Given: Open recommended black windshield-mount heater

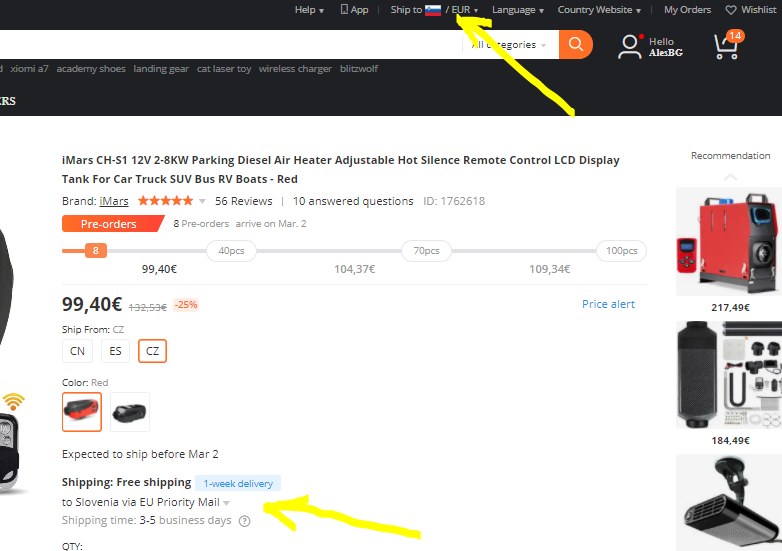Looking at the screenshot, I should (729, 502).
